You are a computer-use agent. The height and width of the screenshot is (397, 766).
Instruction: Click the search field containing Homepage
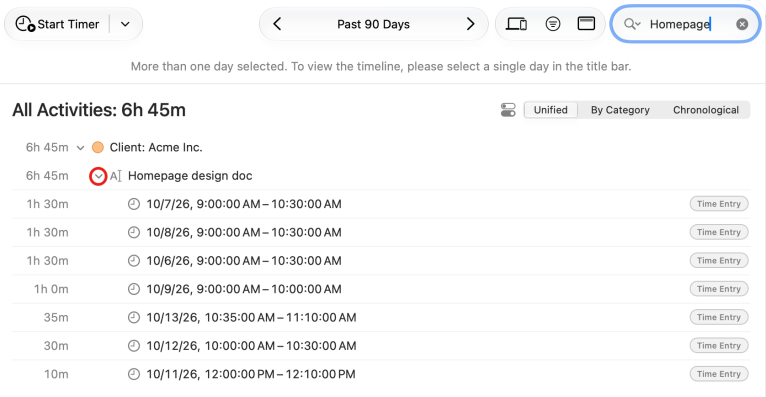pyautogui.click(x=685, y=24)
